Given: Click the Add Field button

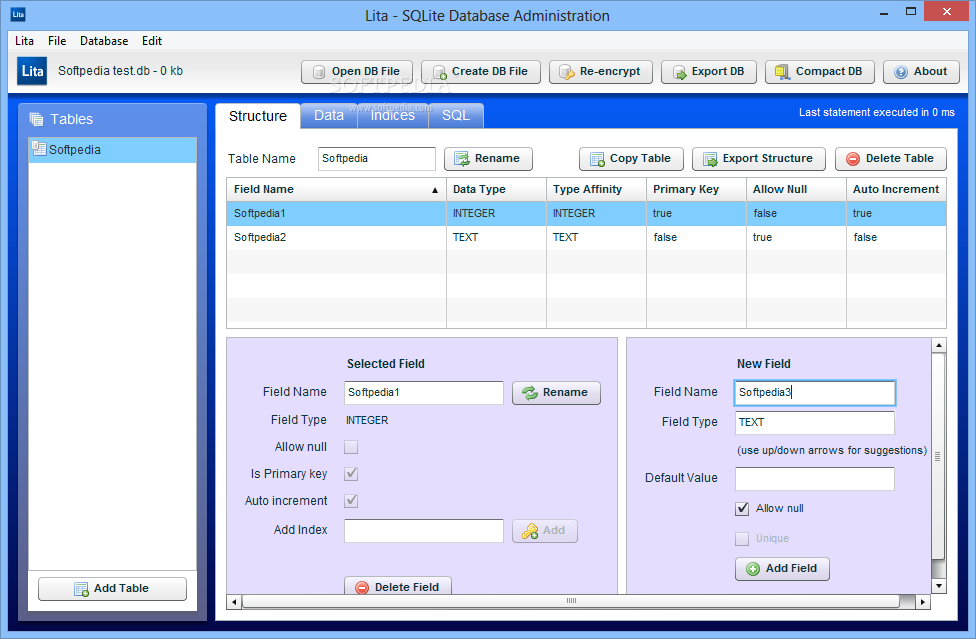Looking at the screenshot, I should pos(781,569).
